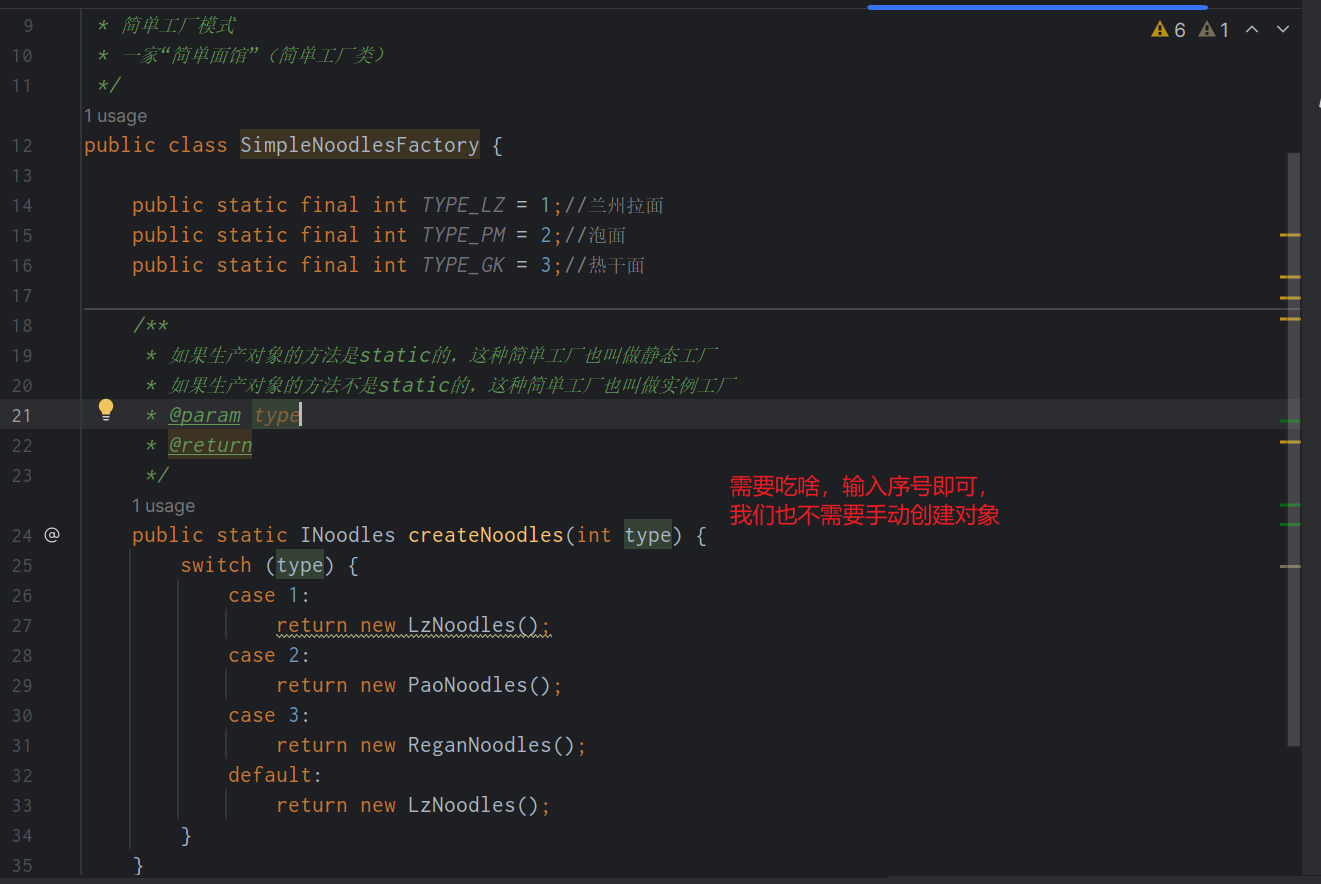
Task: Click the yellow warning icon showing 6 problems
Action: click(1168, 30)
